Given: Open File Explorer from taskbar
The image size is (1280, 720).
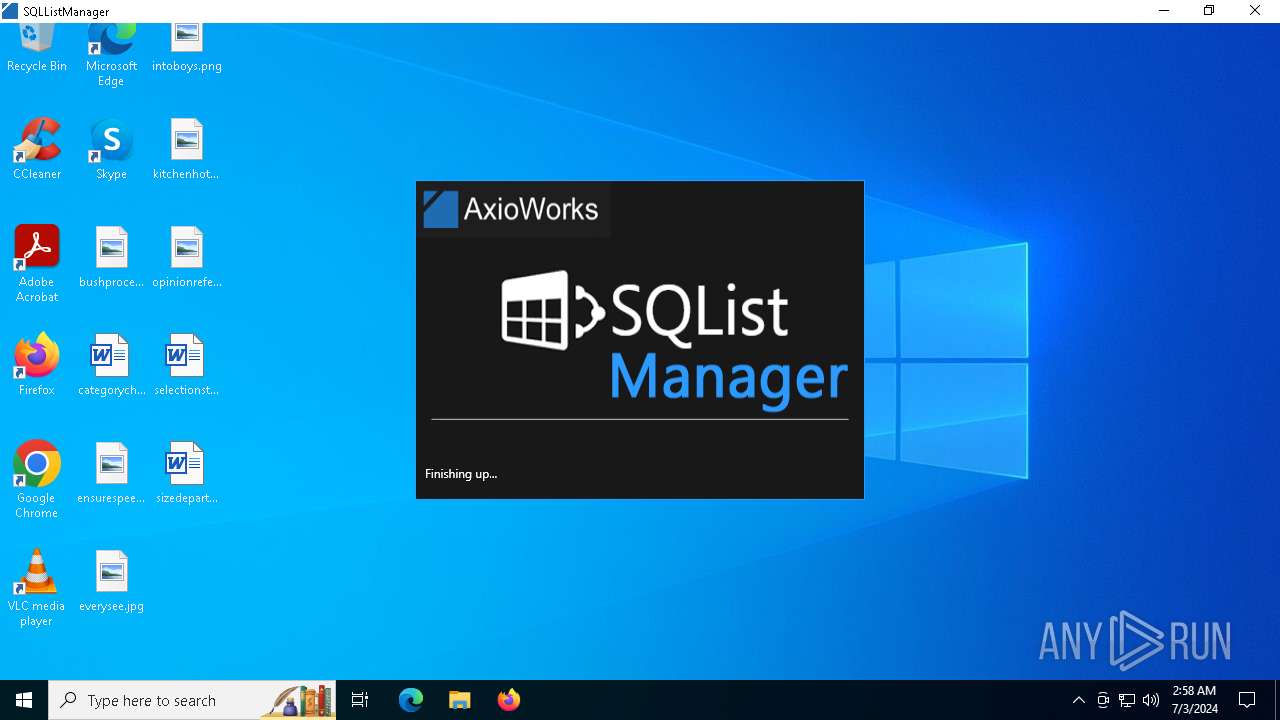Looking at the screenshot, I should [459, 700].
